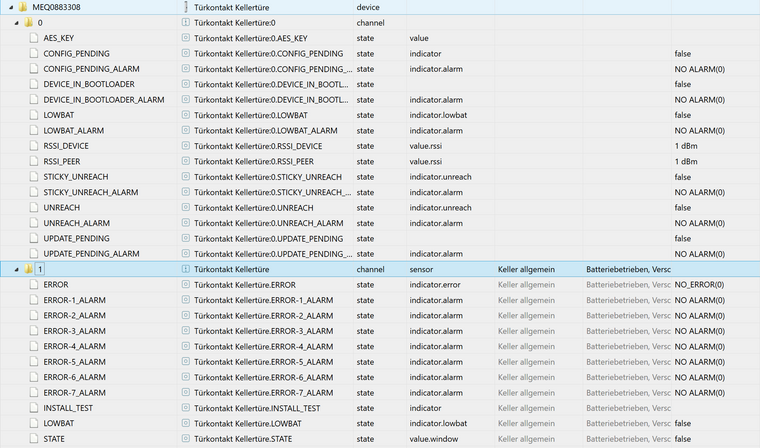Click channel icon beside Türkontakt Kellertüre:0
The width and height of the screenshot is (760, 448).
point(186,22)
